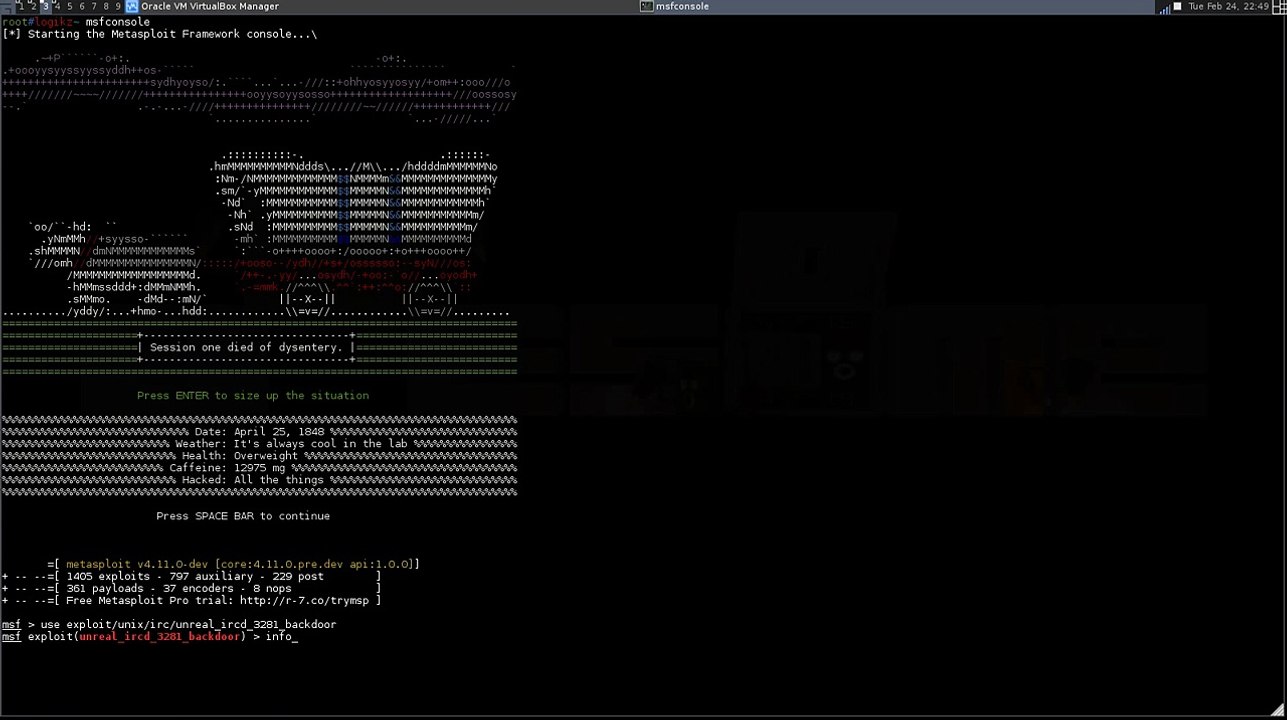Focus the msfconsole task in the taskbar
The image size is (1287, 720).
683,6
